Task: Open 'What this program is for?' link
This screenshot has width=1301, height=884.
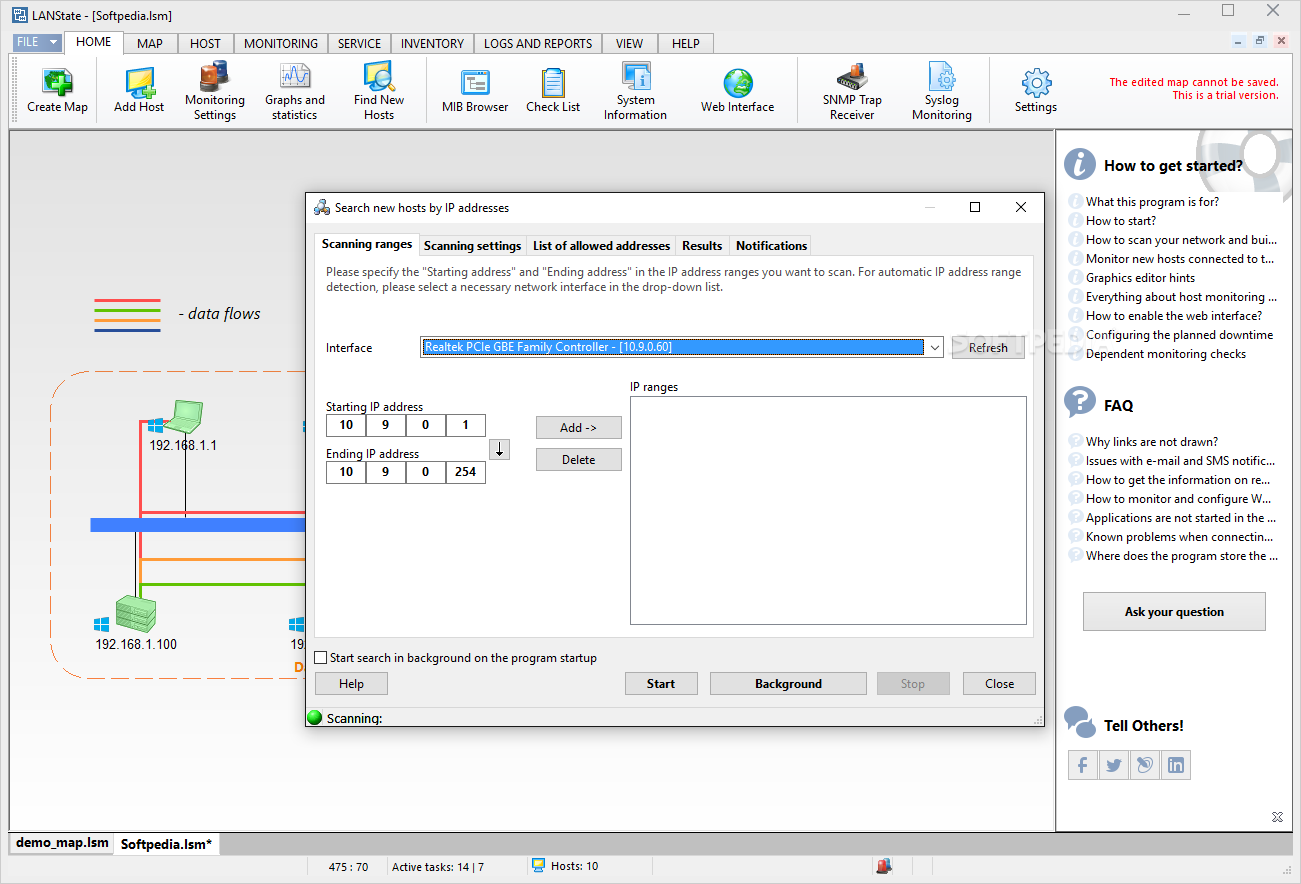Action: 1152,202
